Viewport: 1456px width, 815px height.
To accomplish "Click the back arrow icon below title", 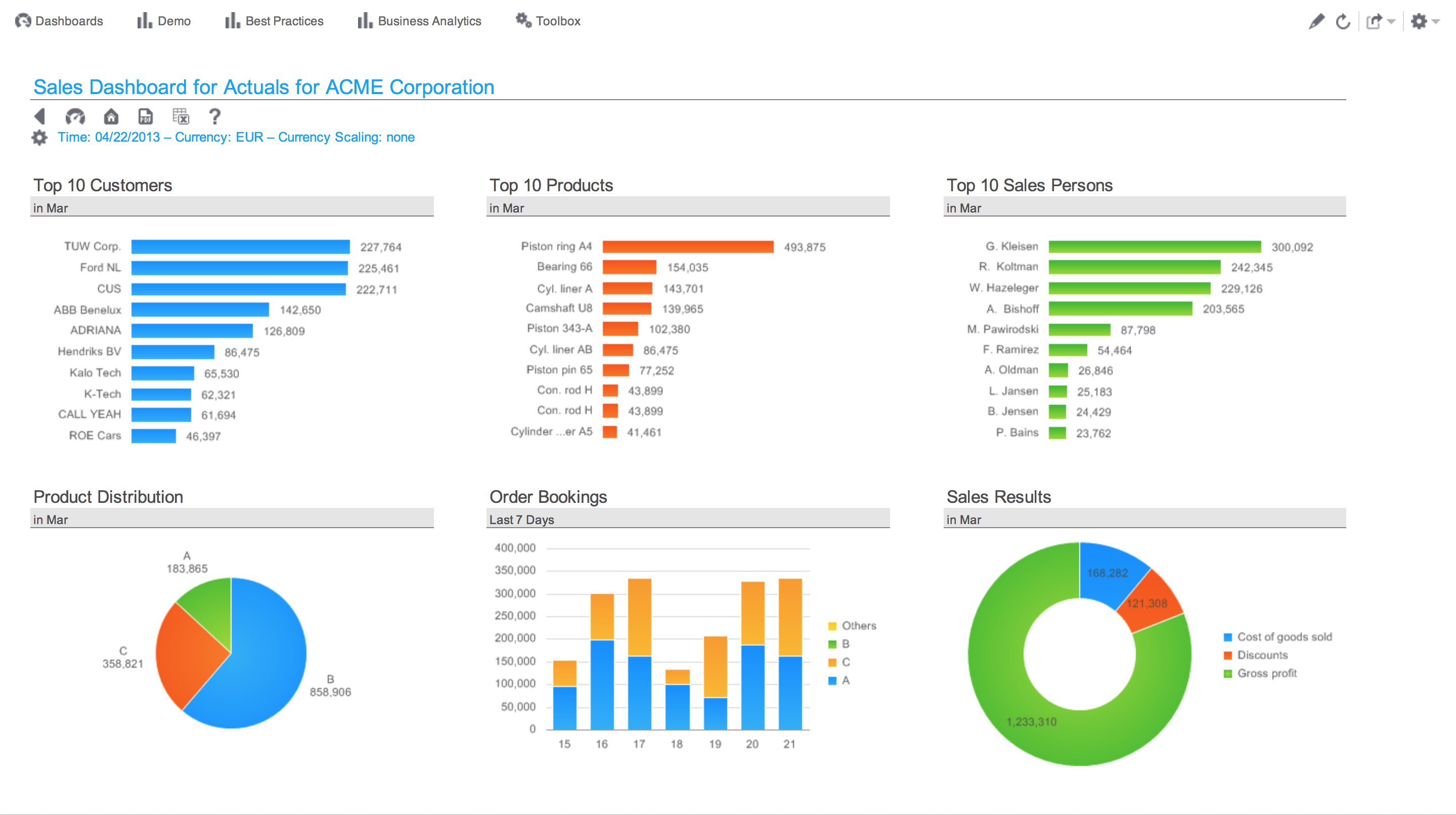I will 39,116.
